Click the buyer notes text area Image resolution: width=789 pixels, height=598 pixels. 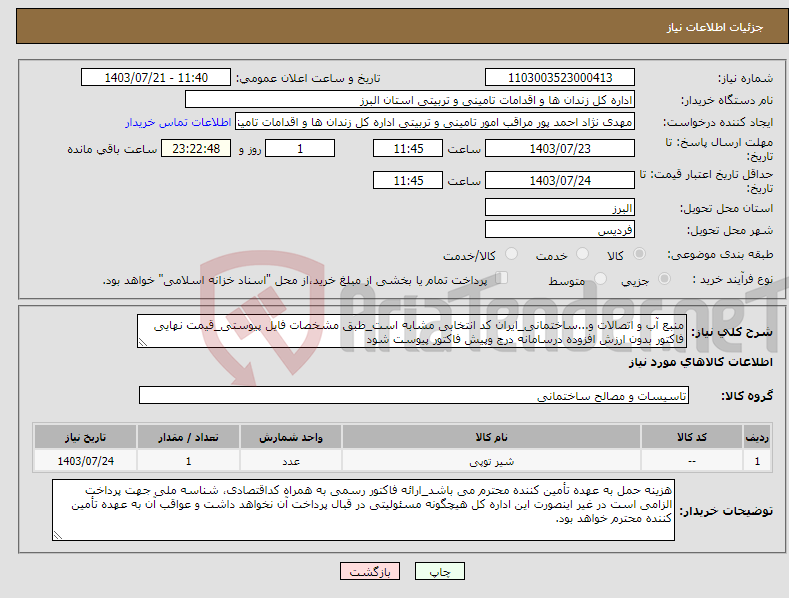[x=363, y=510]
